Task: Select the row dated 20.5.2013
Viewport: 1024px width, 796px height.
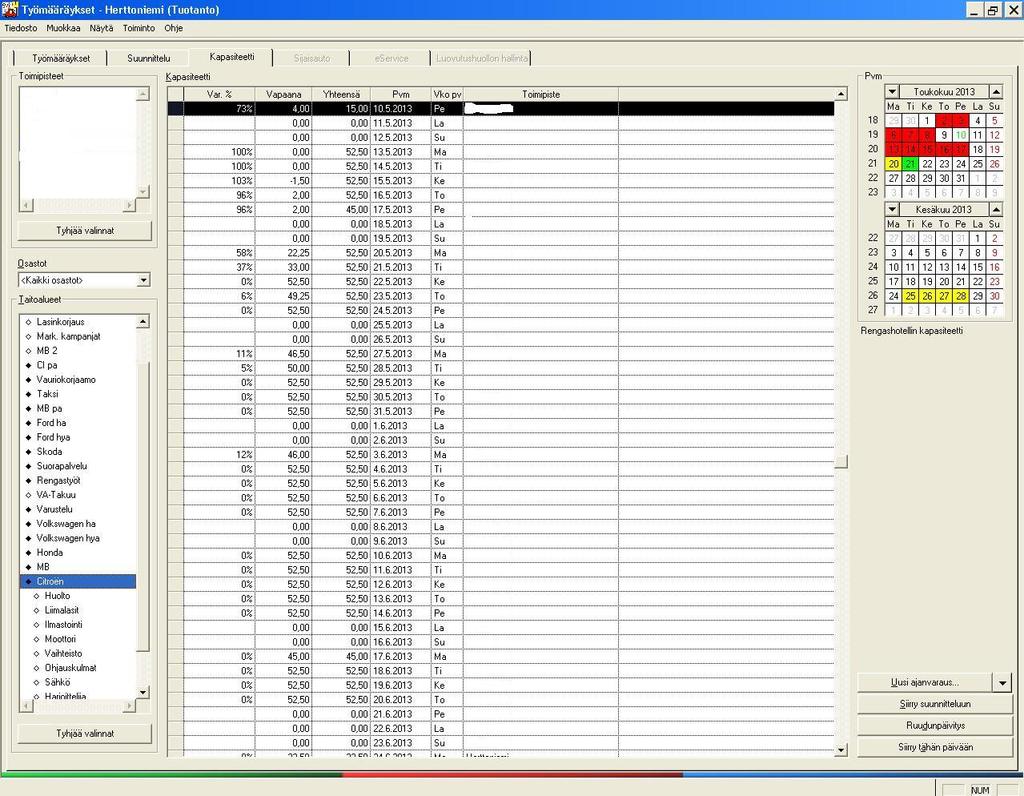Action: [501, 253]
